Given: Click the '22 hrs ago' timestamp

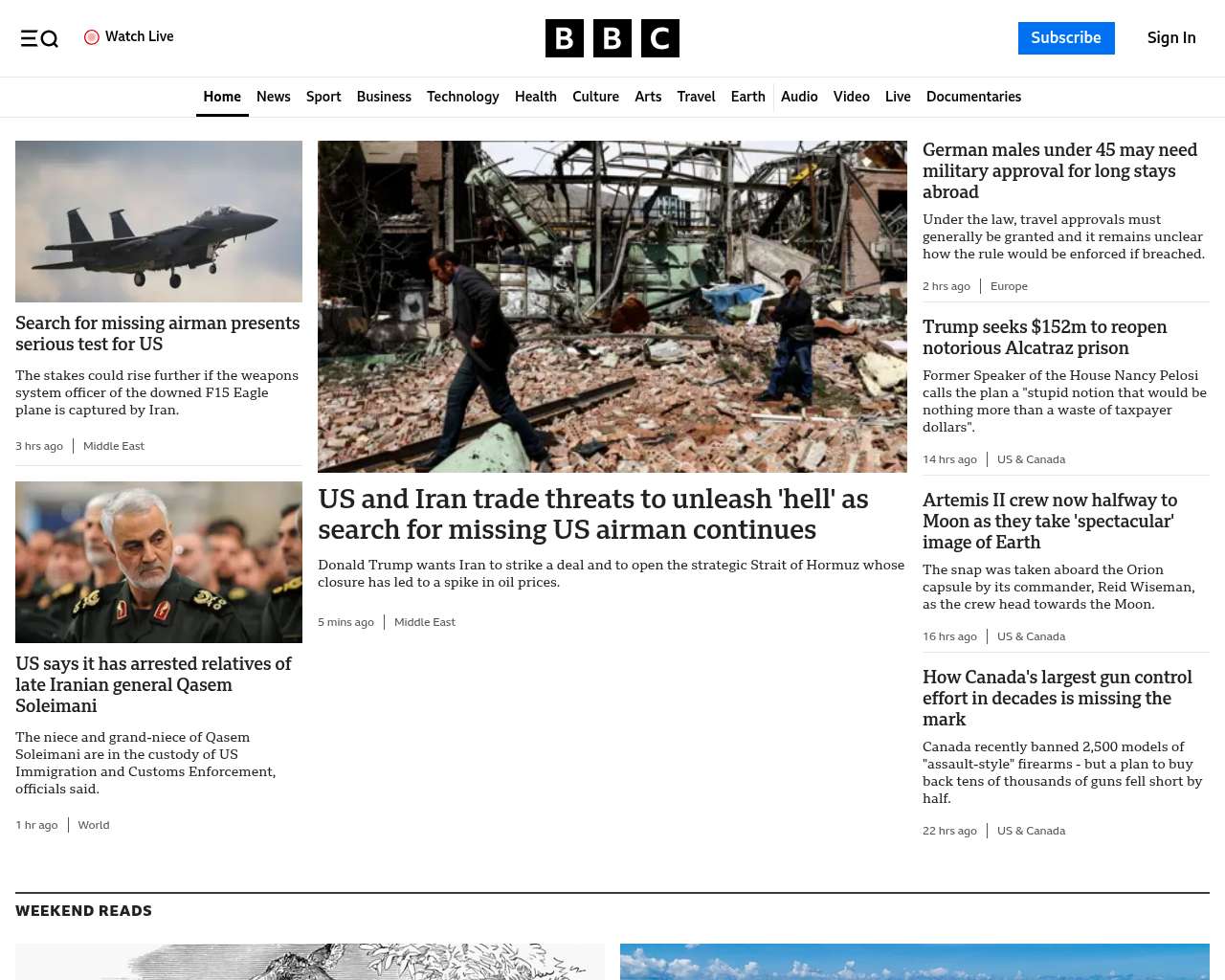Looking at the screenshot, I should [949, 831].
